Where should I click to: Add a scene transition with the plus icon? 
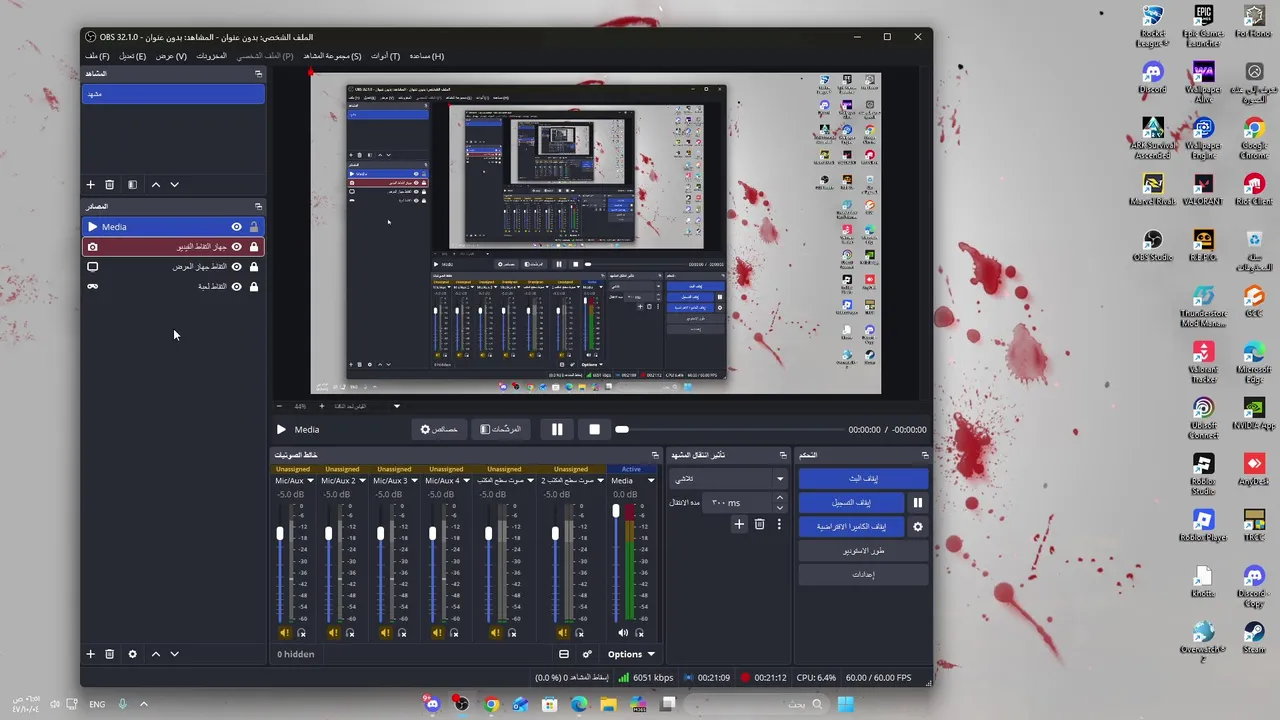tap(739, 524)
